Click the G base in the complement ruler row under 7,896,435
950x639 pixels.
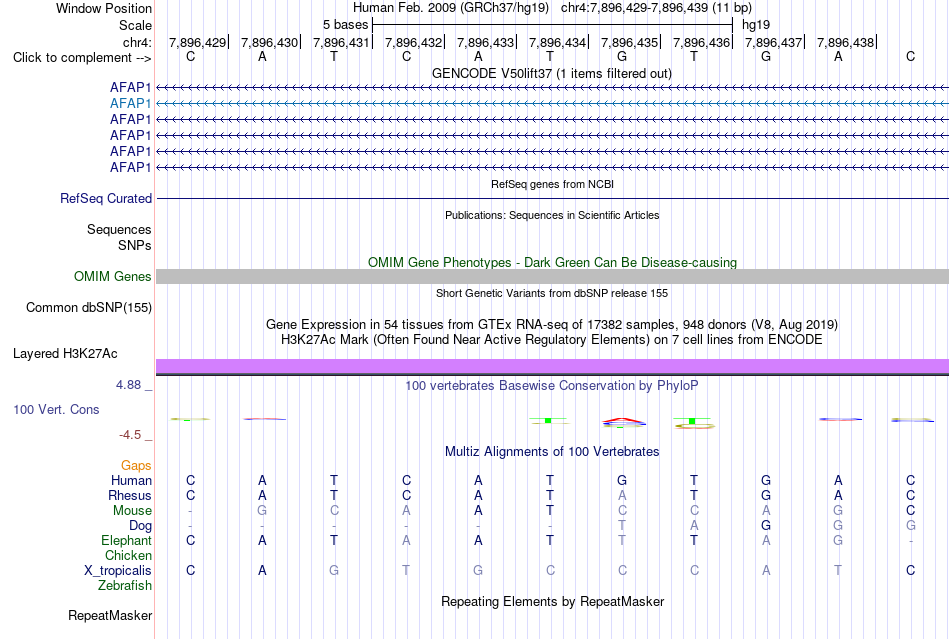pyautogui.click(x=622, y=56)
